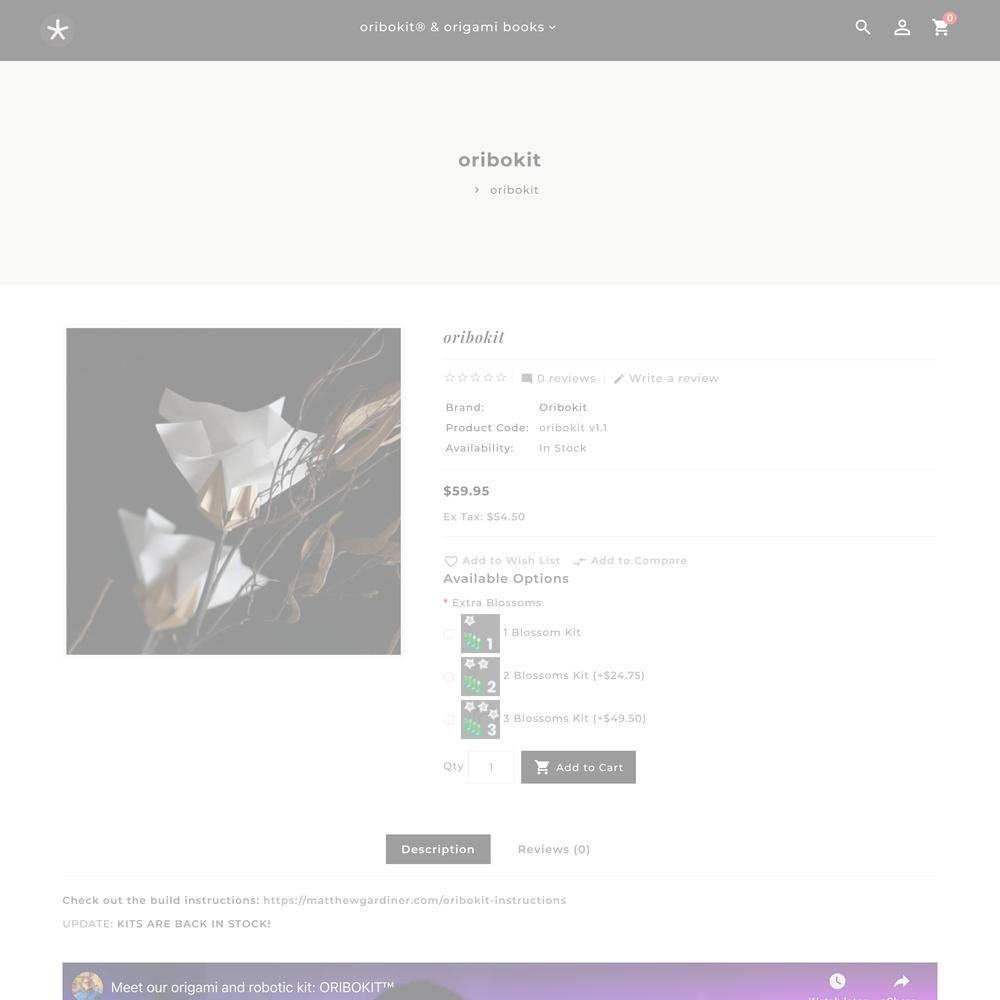Switch to the Description tab
This screenshot has width=1000, height=1000.
coord(438,849)
